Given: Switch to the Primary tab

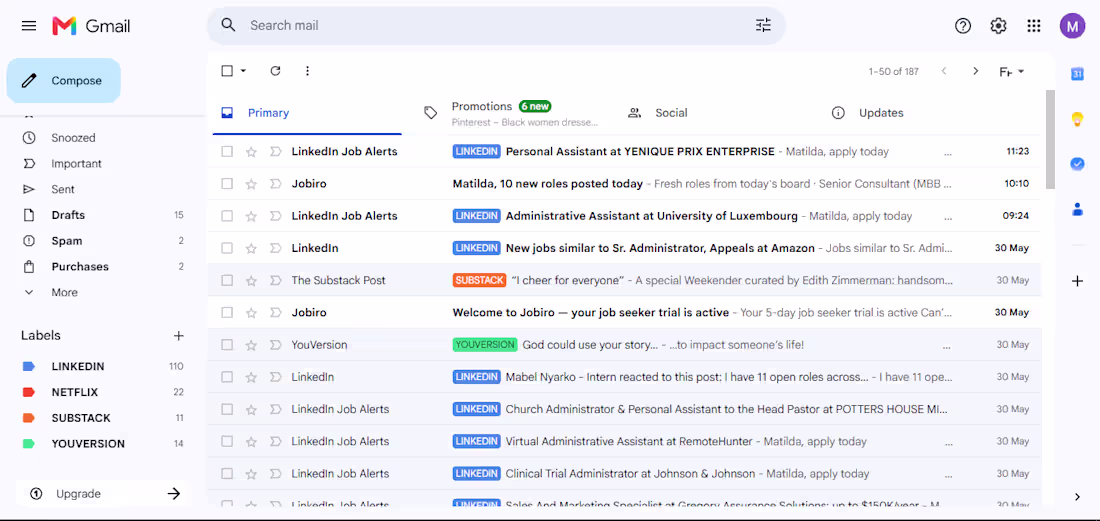Looking at the screenshot, I should click(307, 113).
